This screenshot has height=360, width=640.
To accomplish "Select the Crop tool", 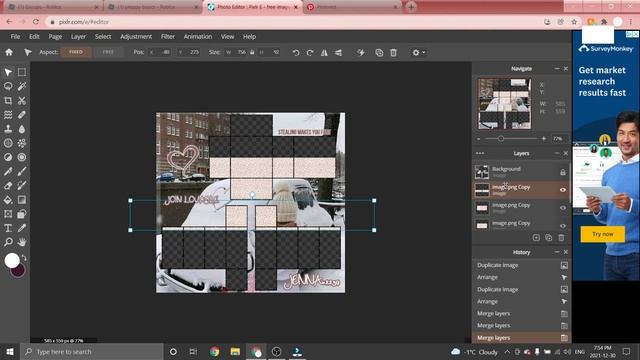I will (x=8, y=100).
